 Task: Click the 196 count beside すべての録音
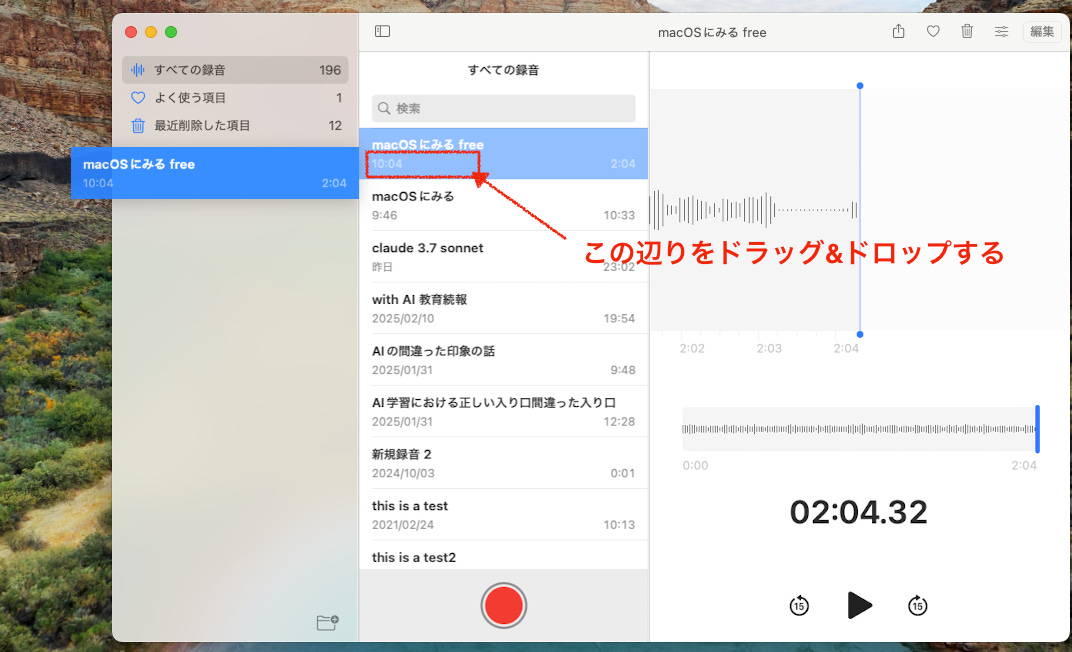click(x=330, y=70)
